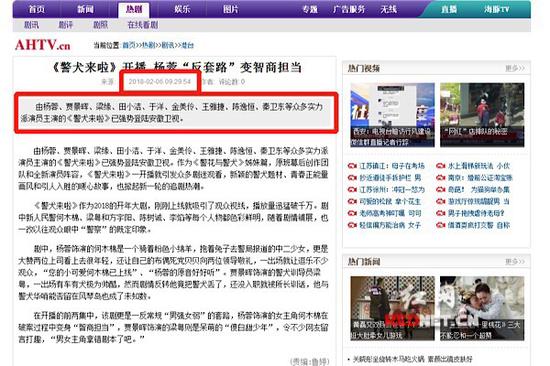Open the left thumbnail under 热门新闻

[393, 308]
